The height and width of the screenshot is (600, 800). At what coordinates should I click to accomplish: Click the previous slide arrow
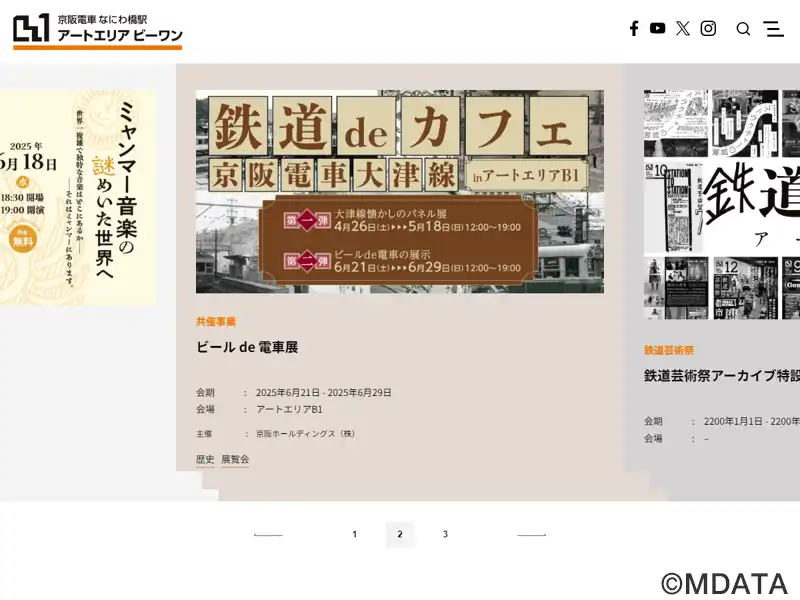coord(268,535)
